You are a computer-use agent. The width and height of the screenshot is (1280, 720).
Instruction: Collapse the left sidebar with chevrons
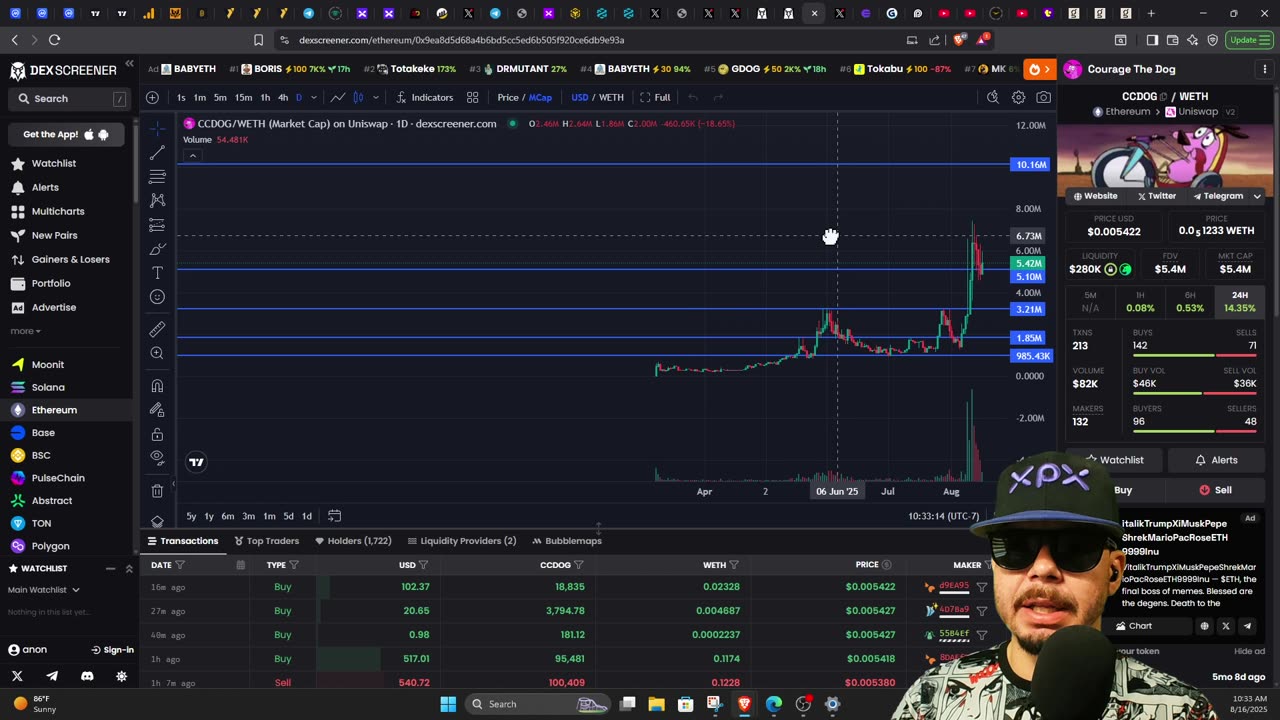pyautogui.click(x=129, y=64)
